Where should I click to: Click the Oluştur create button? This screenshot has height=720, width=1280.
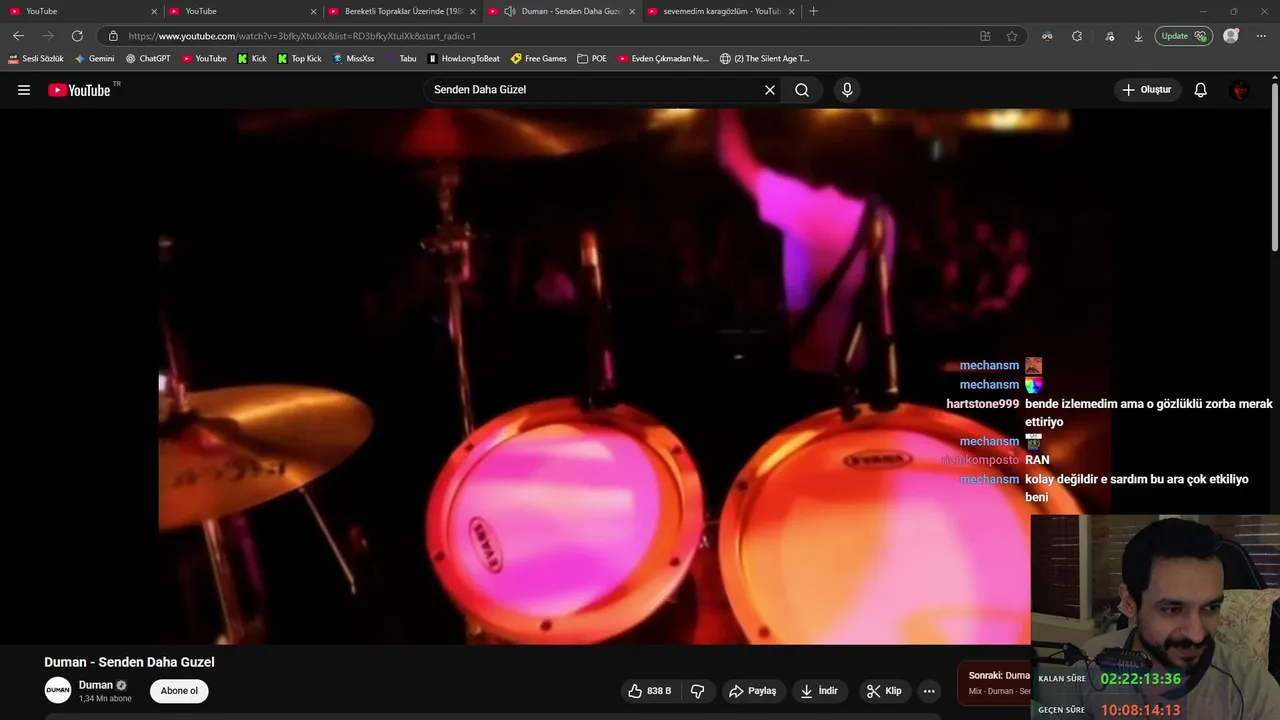(1147, 90)
